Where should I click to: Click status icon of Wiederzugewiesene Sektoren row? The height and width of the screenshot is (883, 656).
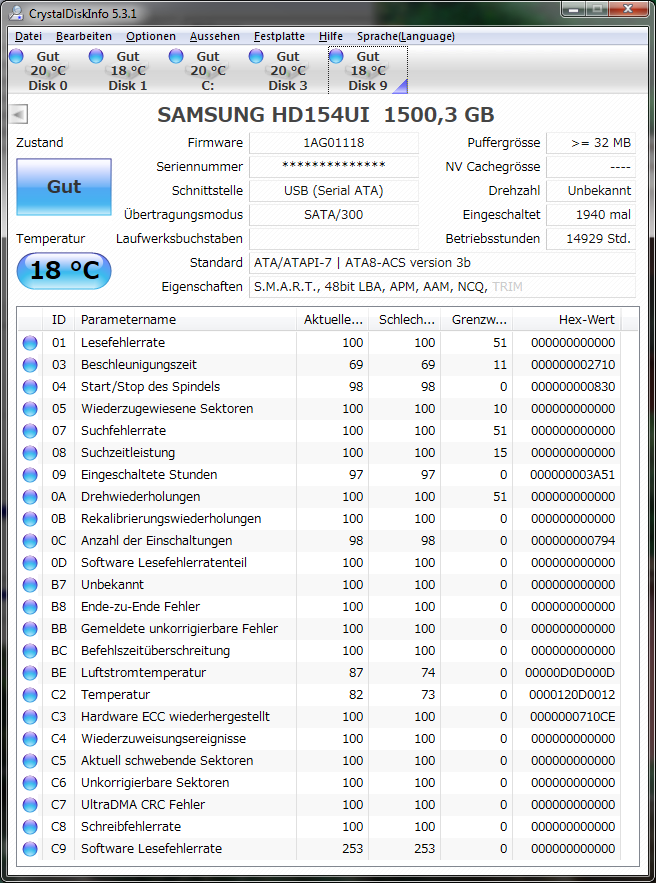pyautogui.click(x=30, y=409)
